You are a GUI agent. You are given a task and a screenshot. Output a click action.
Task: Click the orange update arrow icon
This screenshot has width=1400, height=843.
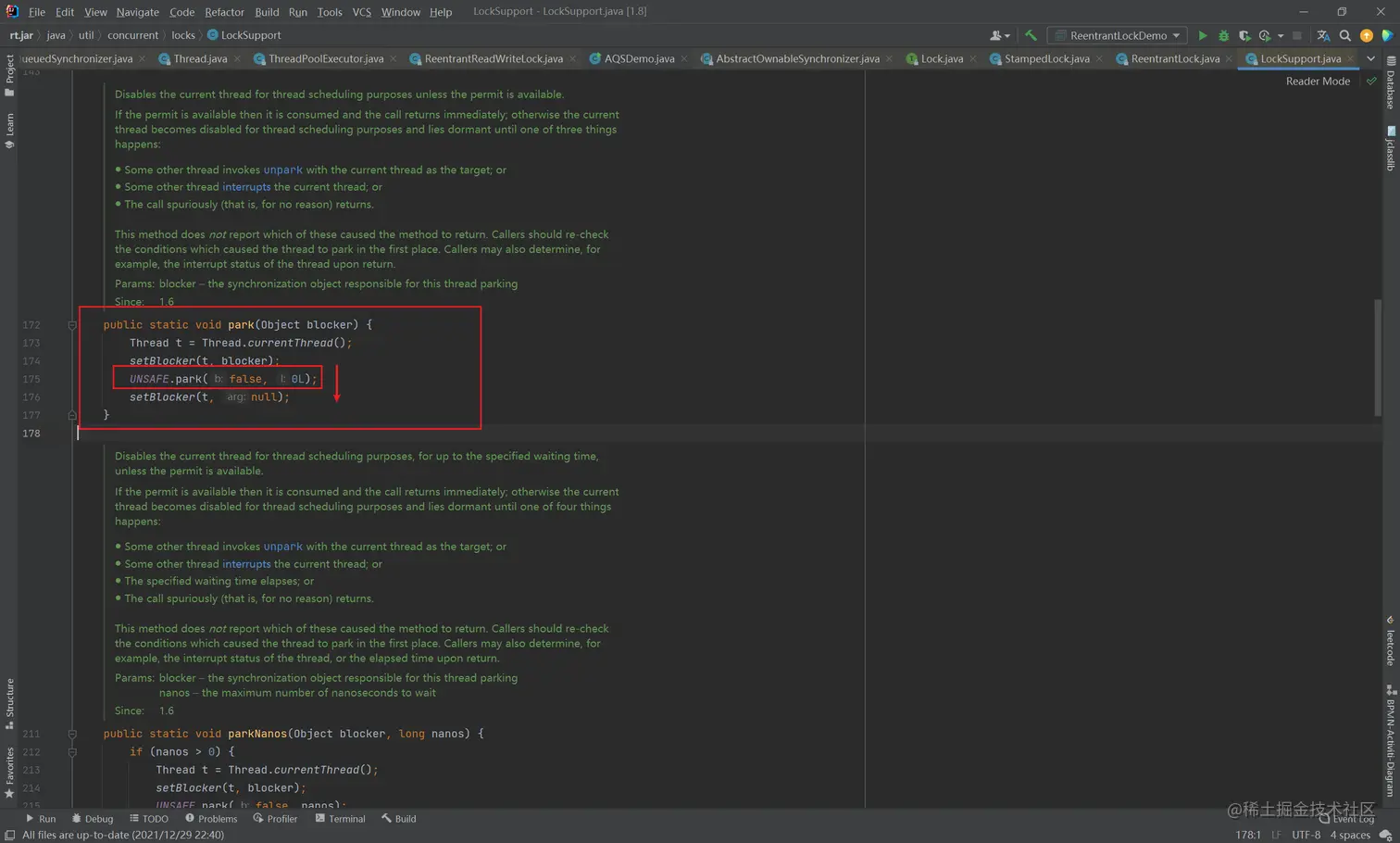point(1367,35)
